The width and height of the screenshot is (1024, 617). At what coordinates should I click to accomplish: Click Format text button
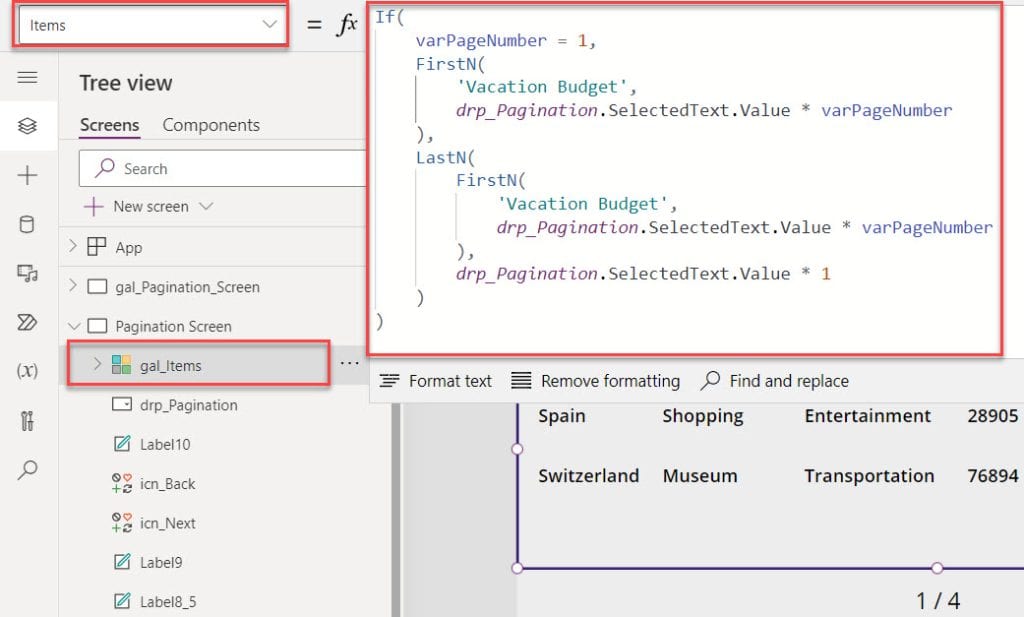pos(436,381)
